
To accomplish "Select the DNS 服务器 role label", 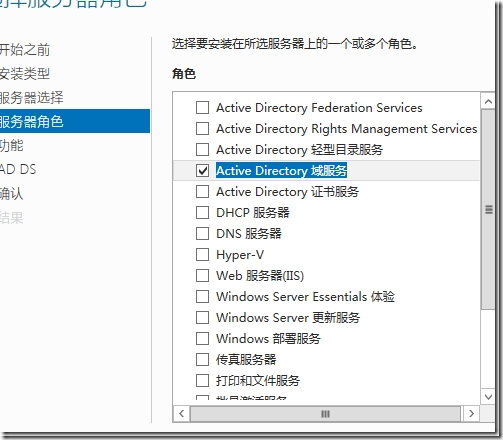I will click(x=249, y=234).
